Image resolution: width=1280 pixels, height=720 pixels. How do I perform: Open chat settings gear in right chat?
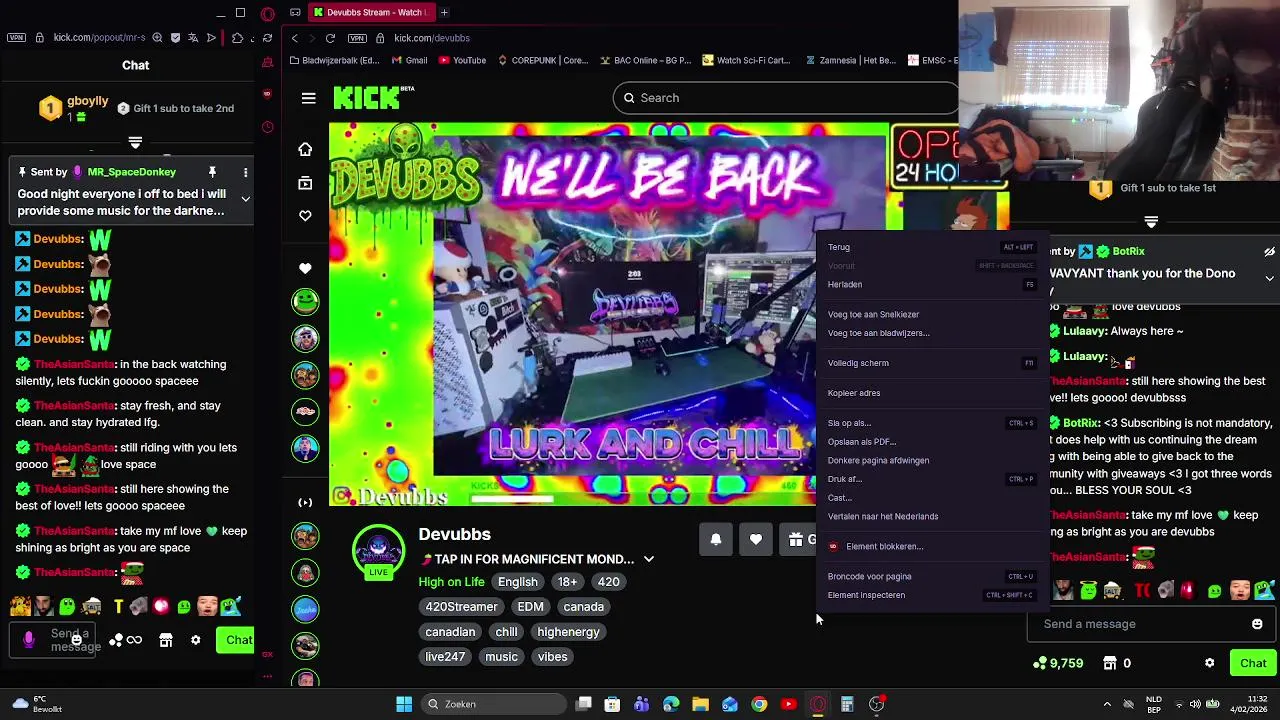pyautogui.click(x=1209, y=663)
